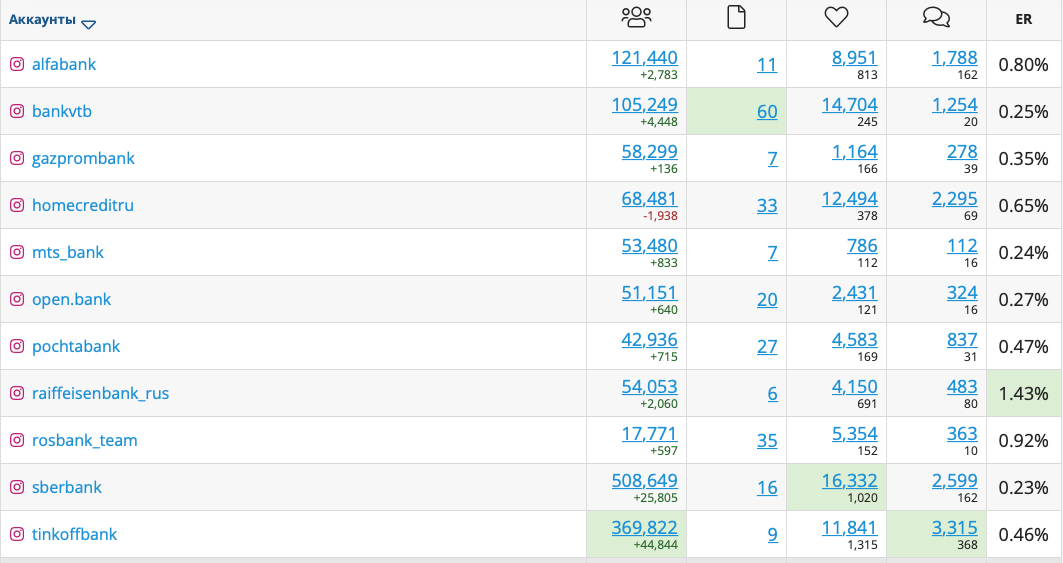Viewport: 1063px width, 563px height.
Task: Sort by the comments speech bubbles icon
Action: (x=936, y=17)
